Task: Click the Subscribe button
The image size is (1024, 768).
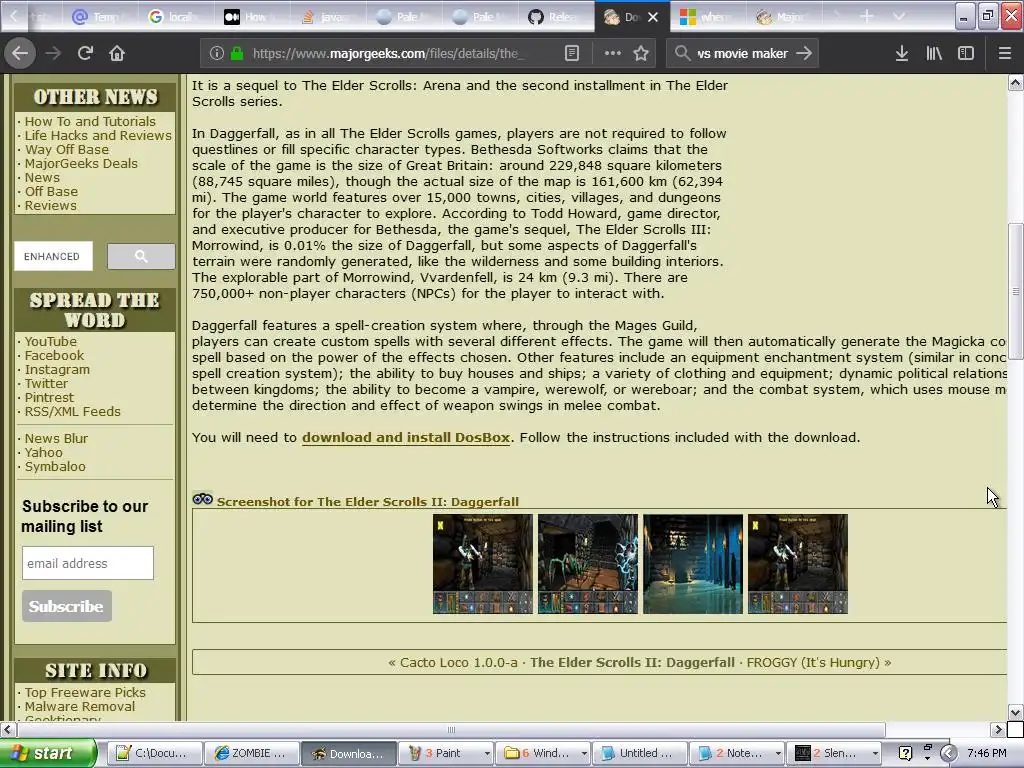Action: point(66,606)
